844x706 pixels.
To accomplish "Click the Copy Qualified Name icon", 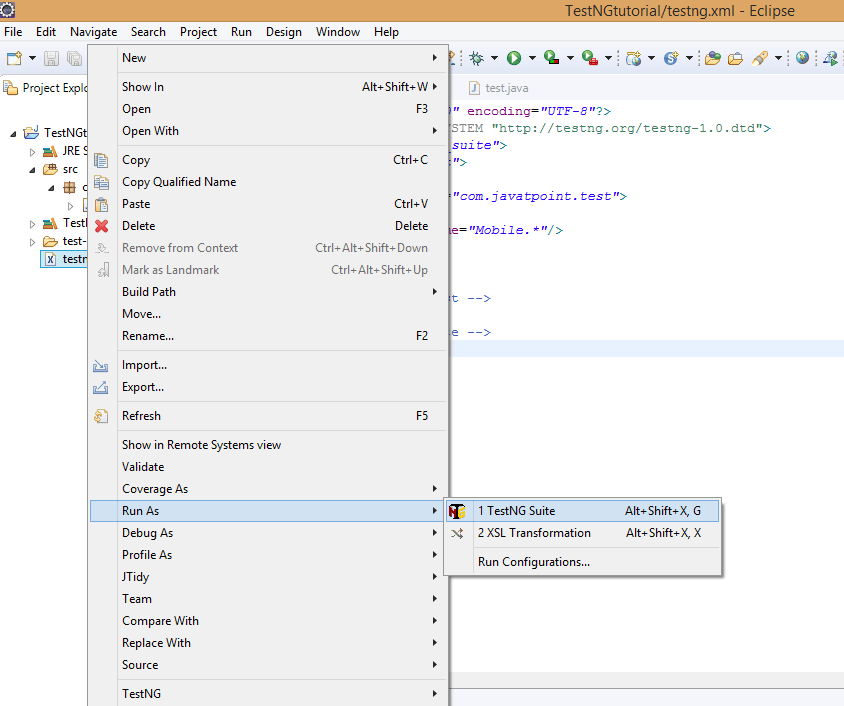I will [101, 182].
